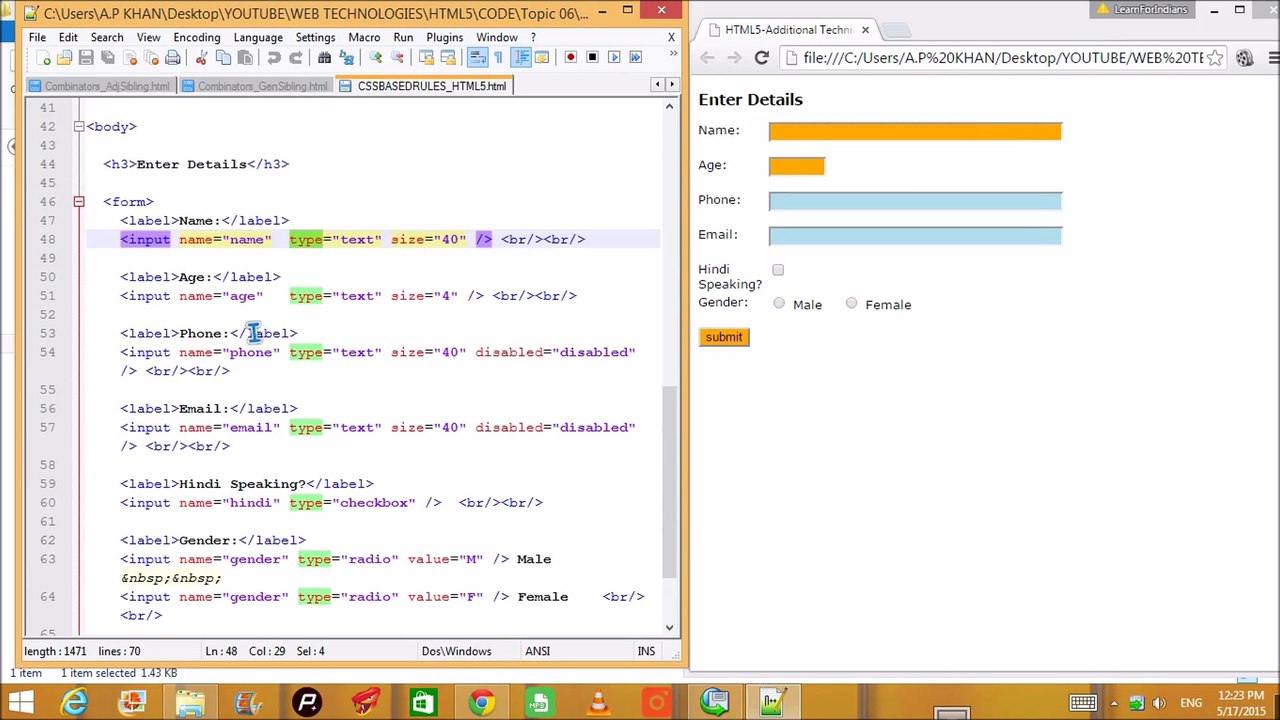Click the Undo arrow icon
Image resolution: width=1280 pixels, height=720 pixels.
pyautogui.click(x=273, y=57)
